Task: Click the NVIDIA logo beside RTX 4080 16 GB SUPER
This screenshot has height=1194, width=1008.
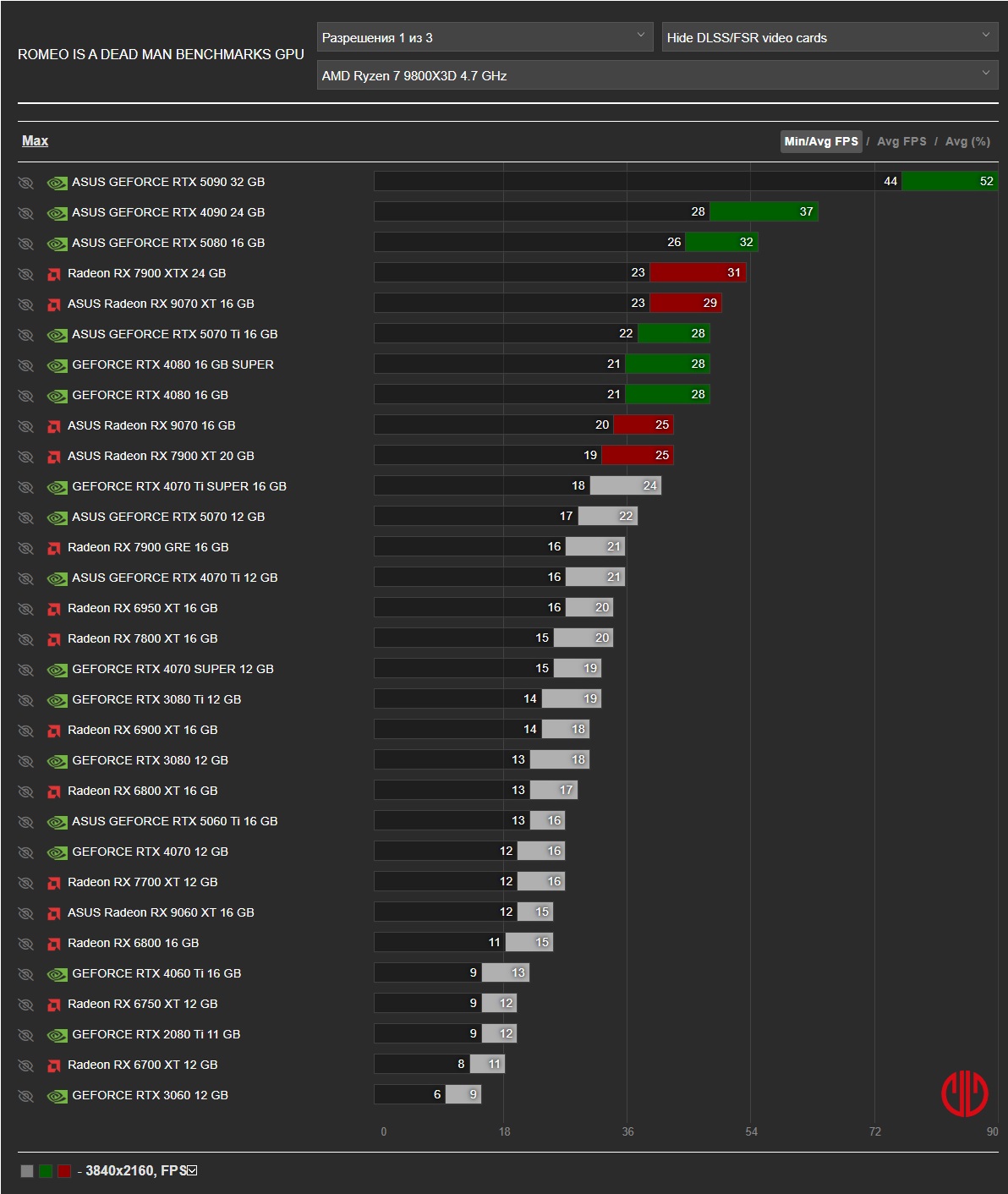Action: [x=57, y=365]
